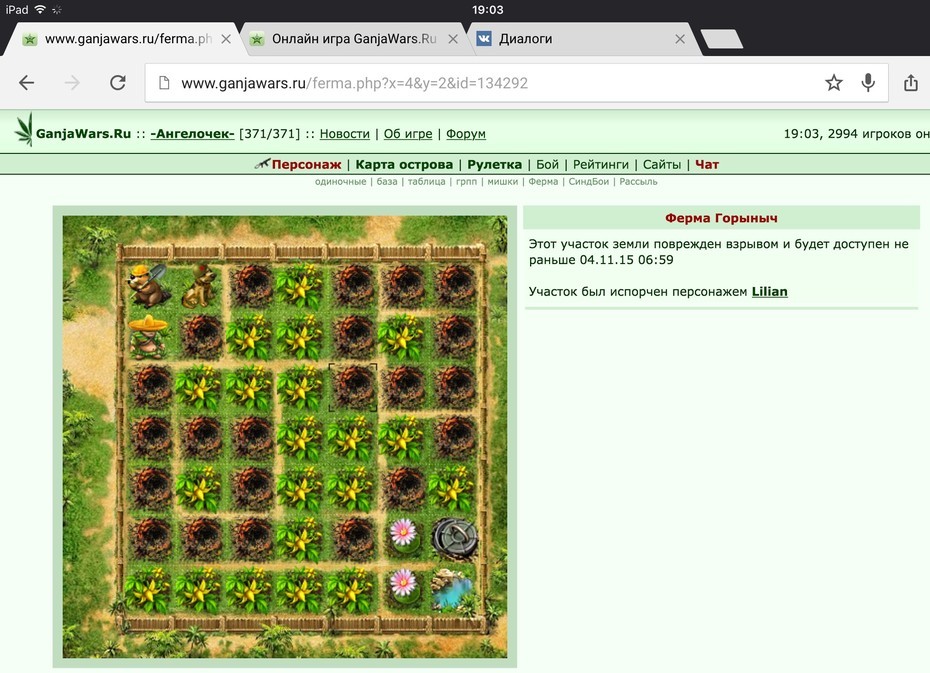Open a new browser tab
Screen dimensions: 930x673
[721, 39]
